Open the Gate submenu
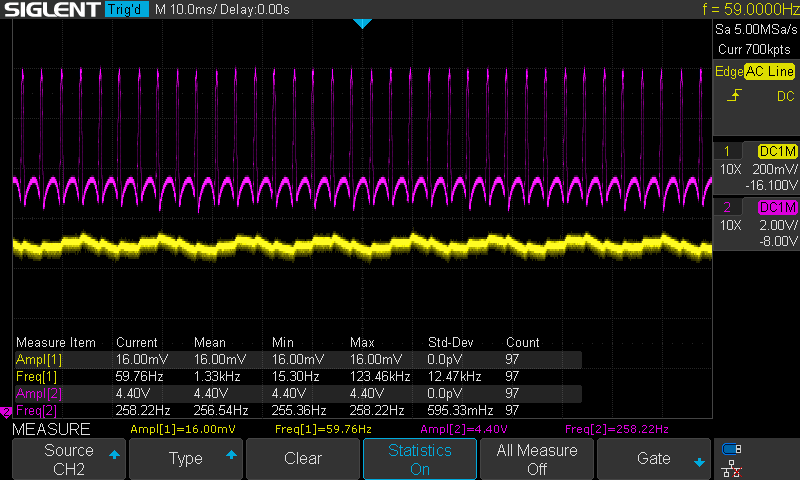The width and height of the screenshot is (800, 480). (654, 460)
